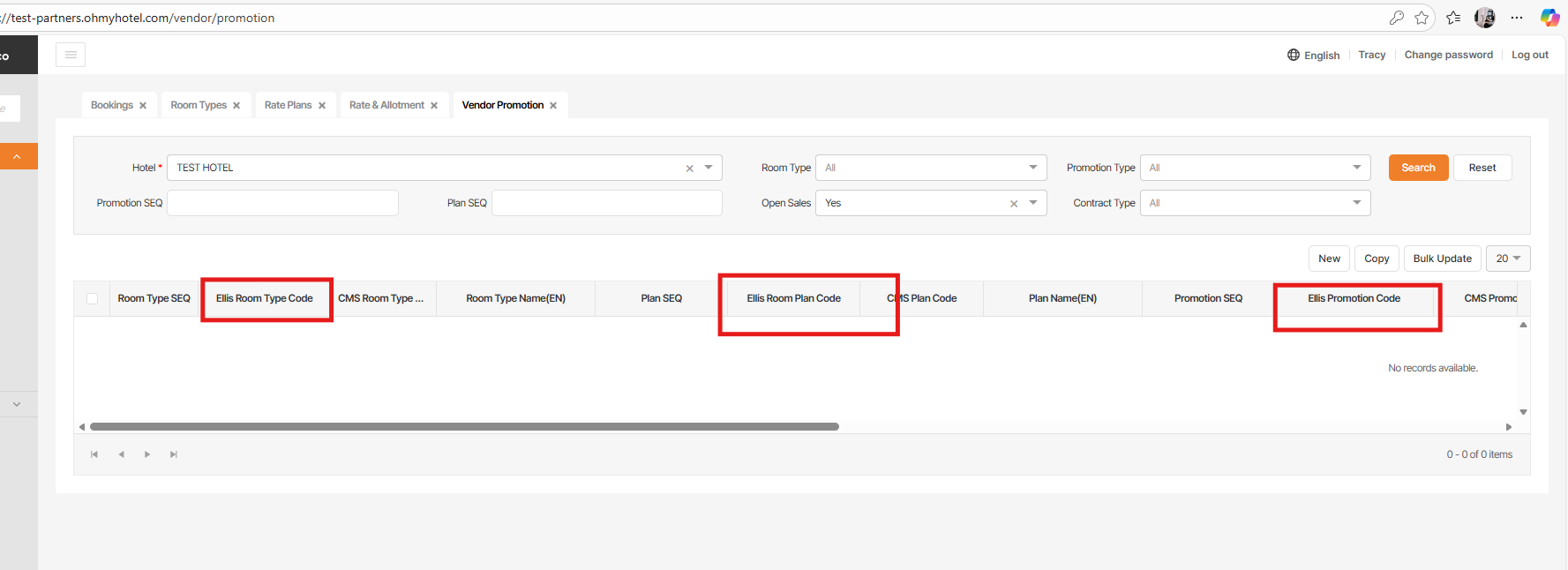
Task: Toggle the select-all checkbox in table header
Action: [x=92, y=298]
